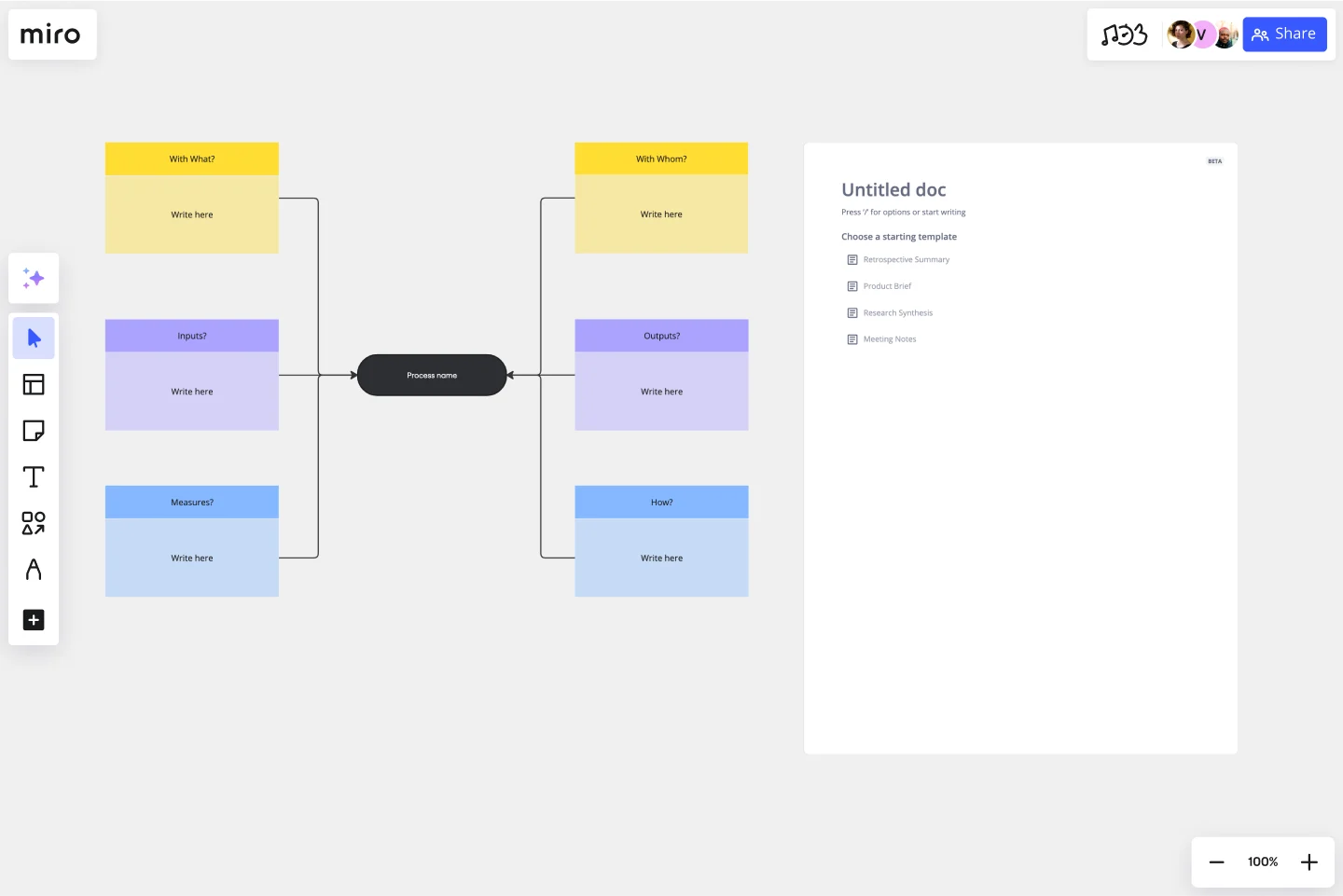Select the sticky note tool
The image size is (1343, 896).
tap(34, 431)
